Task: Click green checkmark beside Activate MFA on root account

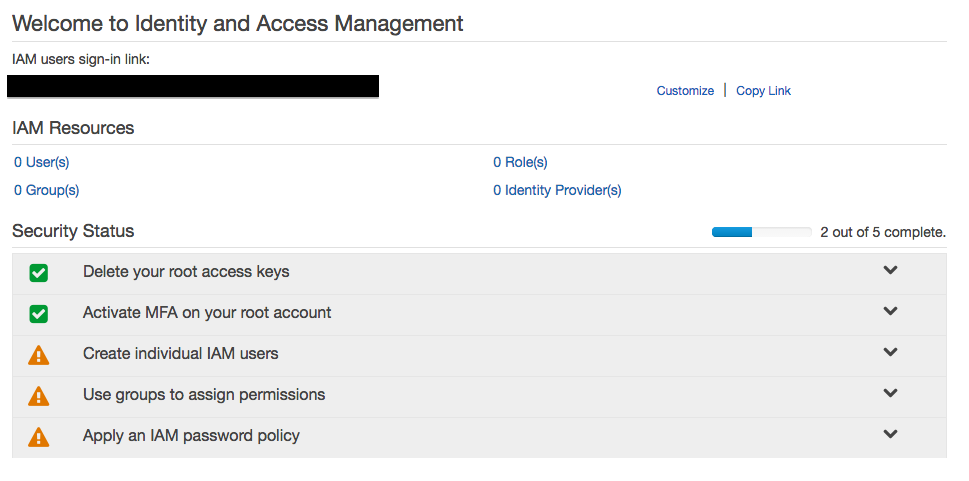Action: [38, 313]
